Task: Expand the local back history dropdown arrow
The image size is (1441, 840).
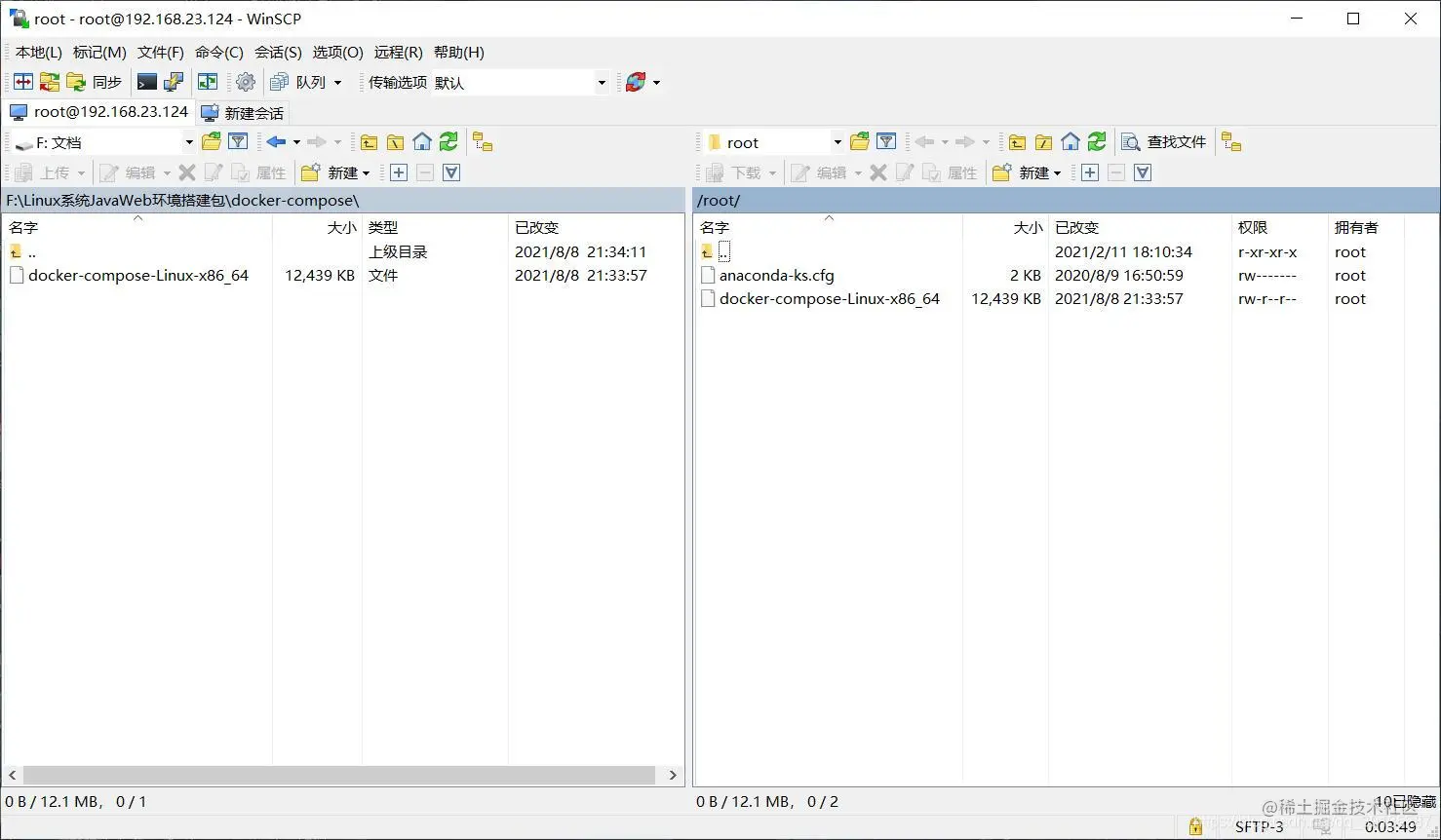Action: pos(296,142)
